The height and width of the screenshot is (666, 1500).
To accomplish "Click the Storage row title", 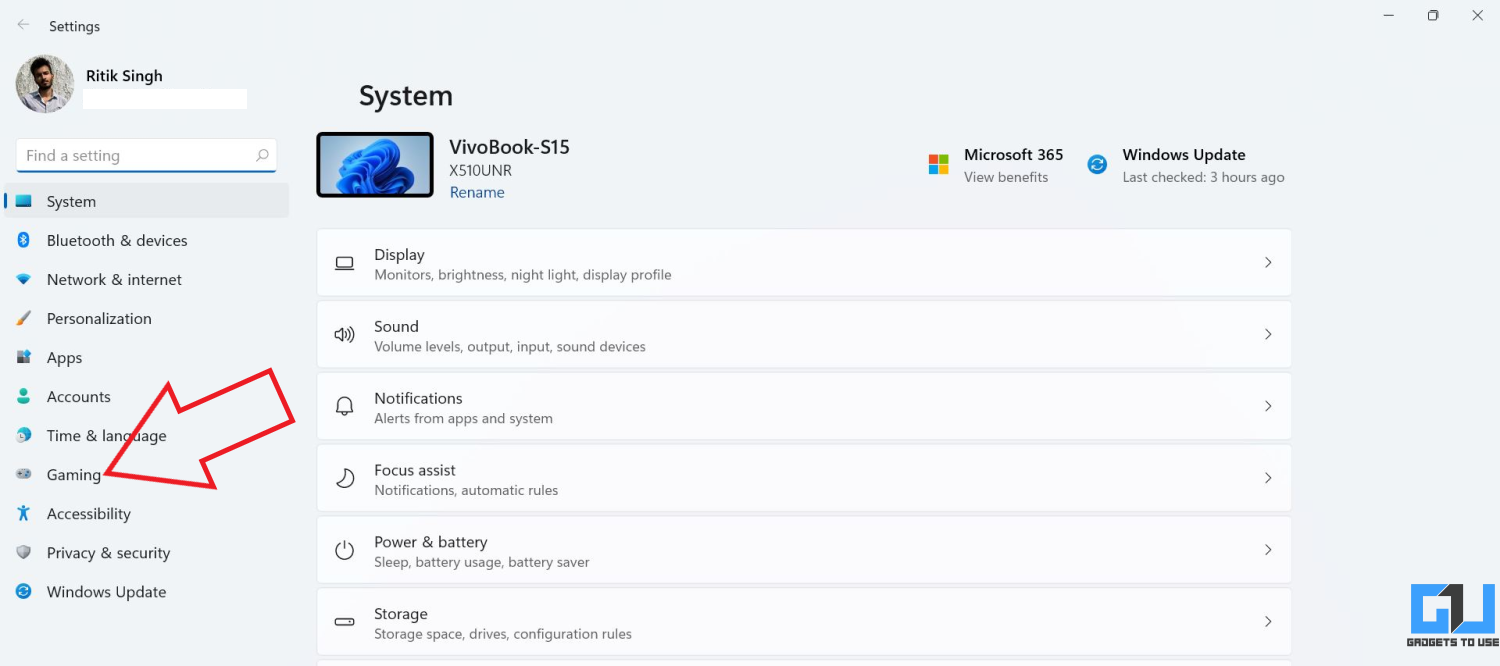I will tap(401, 614).
